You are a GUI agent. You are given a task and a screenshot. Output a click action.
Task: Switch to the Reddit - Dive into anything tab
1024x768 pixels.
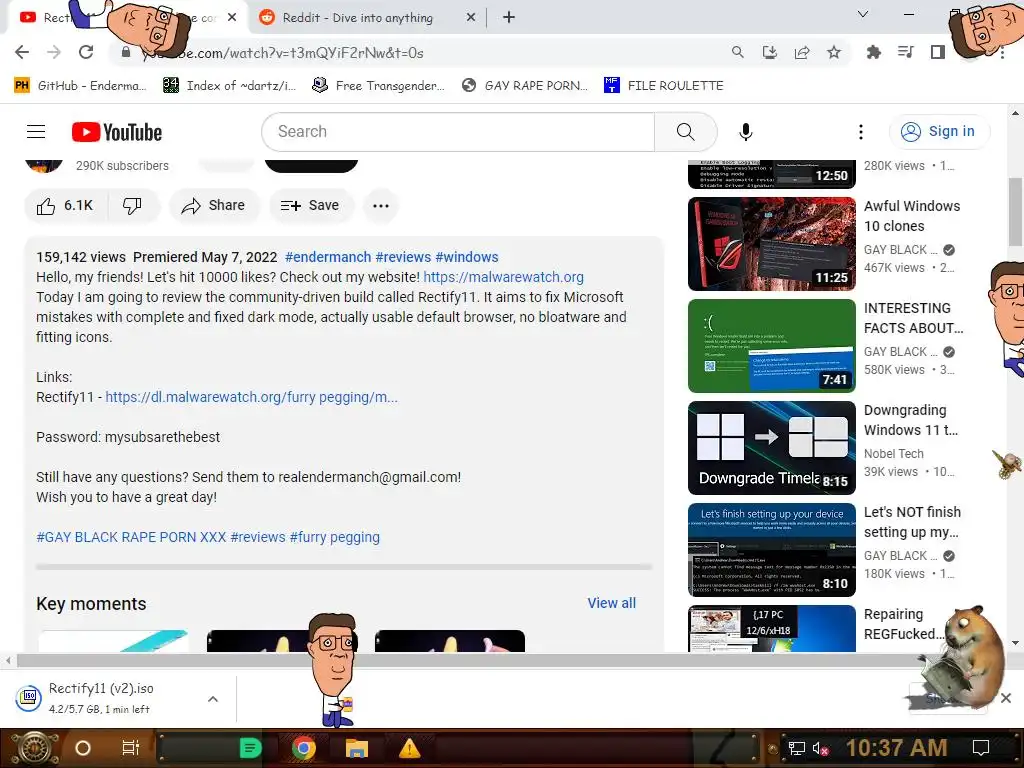[357, 18]
